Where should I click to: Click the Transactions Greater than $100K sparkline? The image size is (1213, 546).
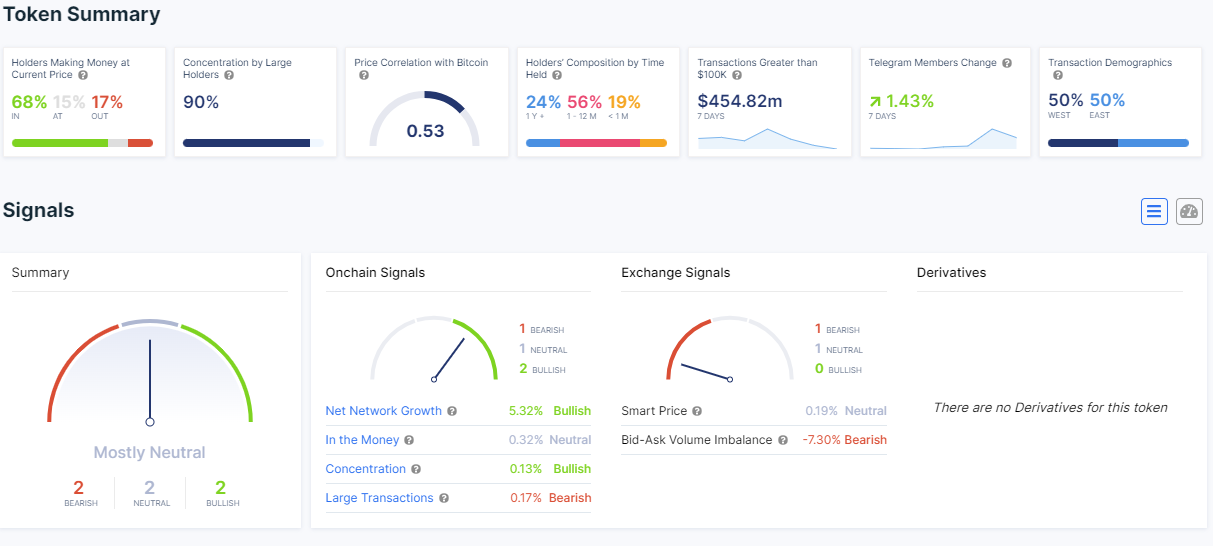[767, 138]
